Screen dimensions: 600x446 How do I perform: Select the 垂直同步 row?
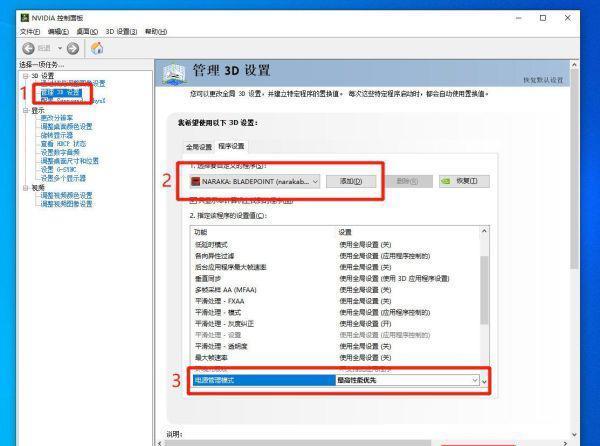pyautogui.click(x=335, y=278)
